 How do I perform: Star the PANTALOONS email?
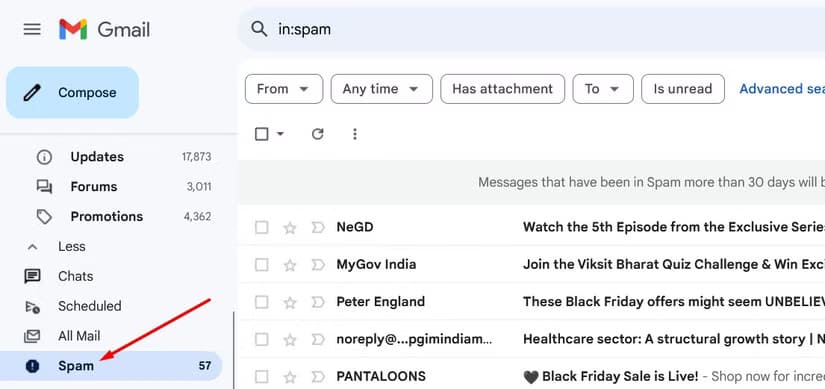coord(290,377)
